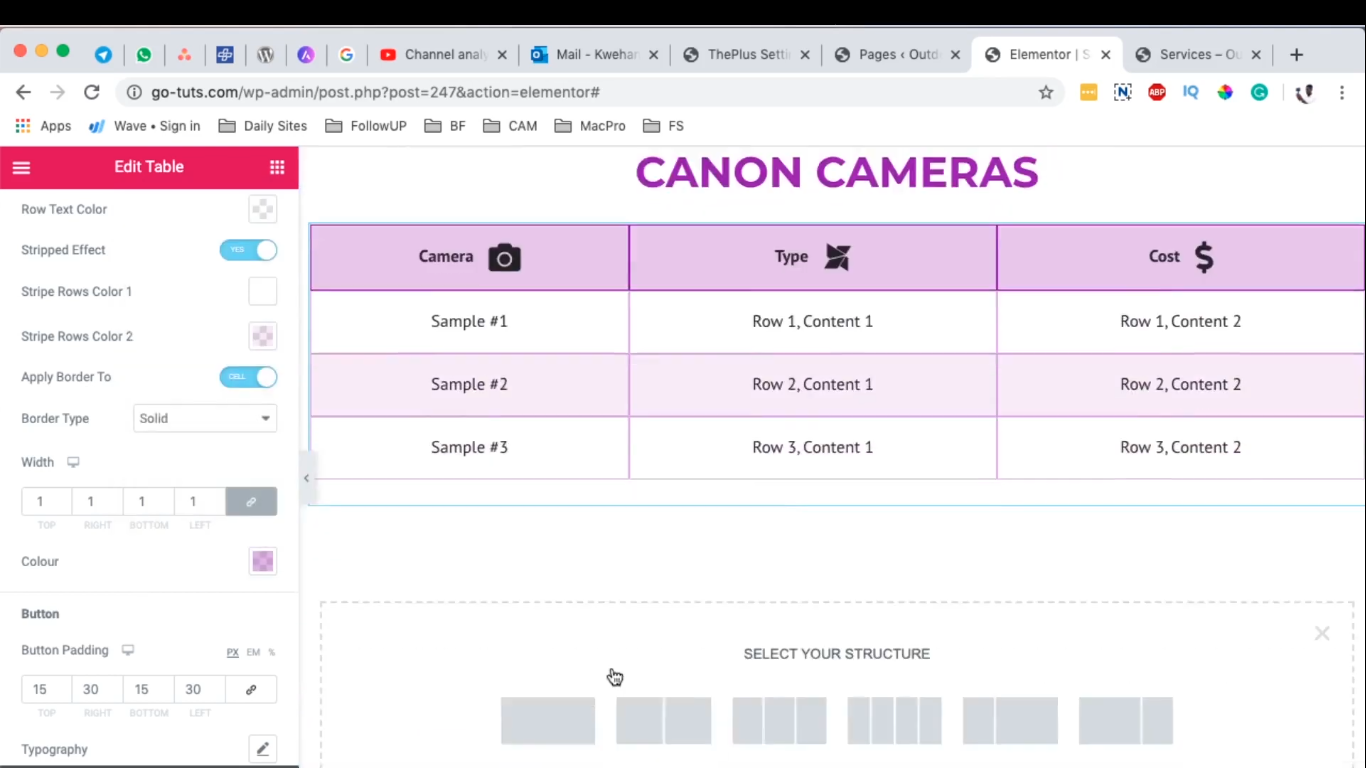Choose the two equal columns structure preset
The image size is (1366, 768).
point(664,721)
